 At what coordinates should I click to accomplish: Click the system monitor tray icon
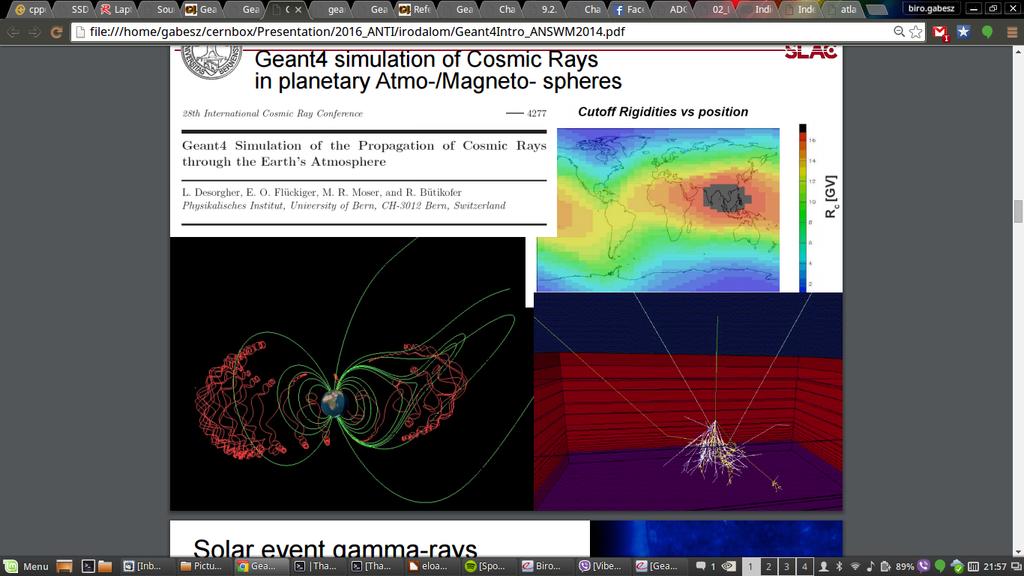(x=973, y=566)
